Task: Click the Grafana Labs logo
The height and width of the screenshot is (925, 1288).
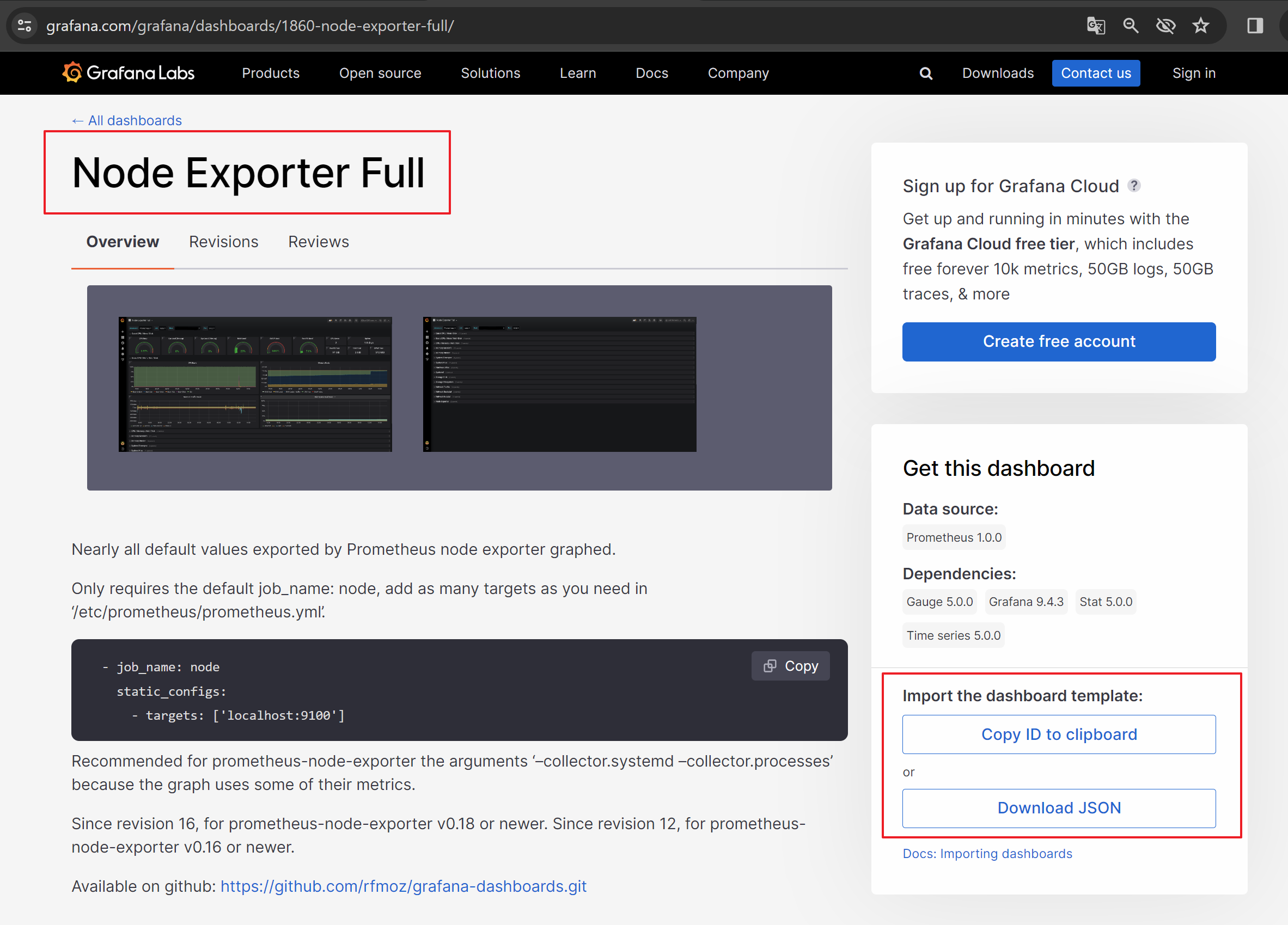Action: pyautogui.click(x=129, y=73)
